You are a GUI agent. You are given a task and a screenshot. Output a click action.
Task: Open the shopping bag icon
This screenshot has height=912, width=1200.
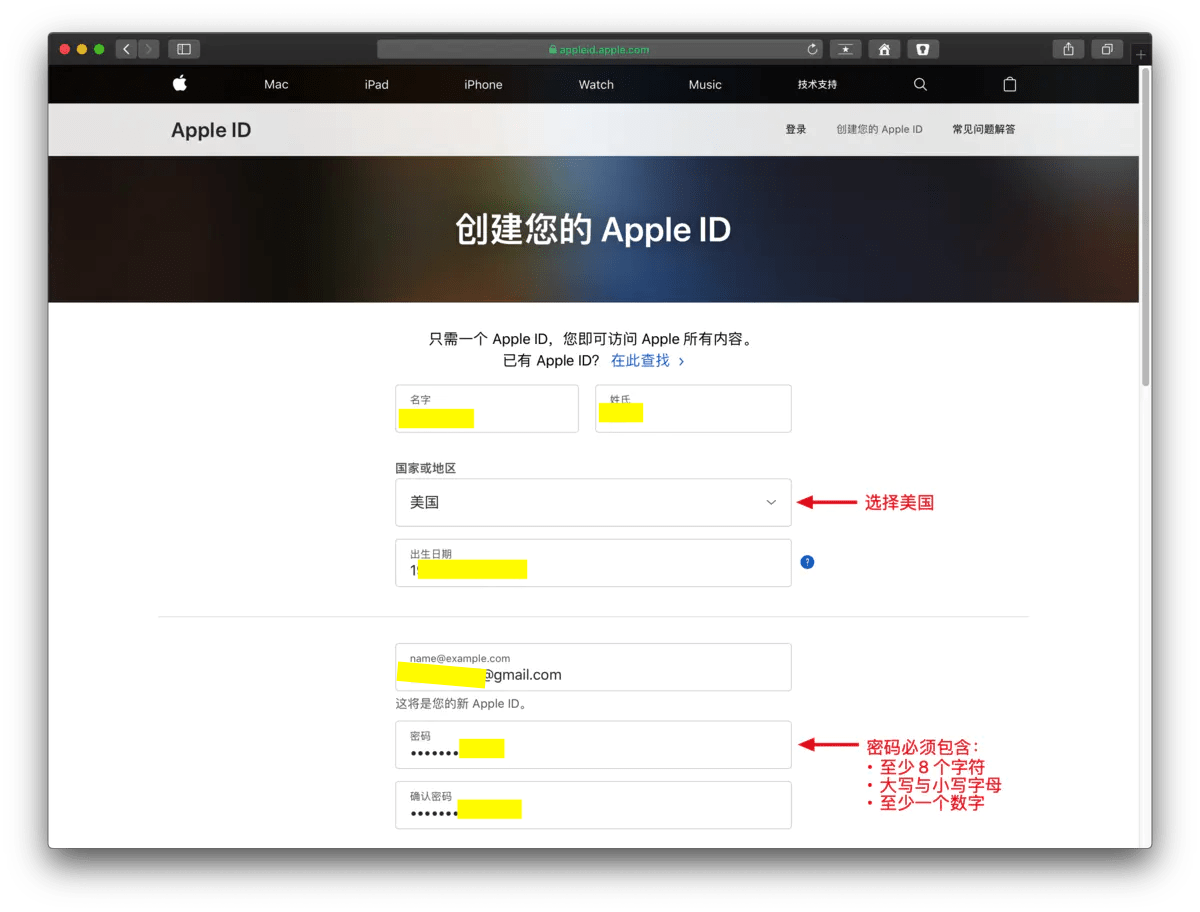click(x=1009, y=85)
